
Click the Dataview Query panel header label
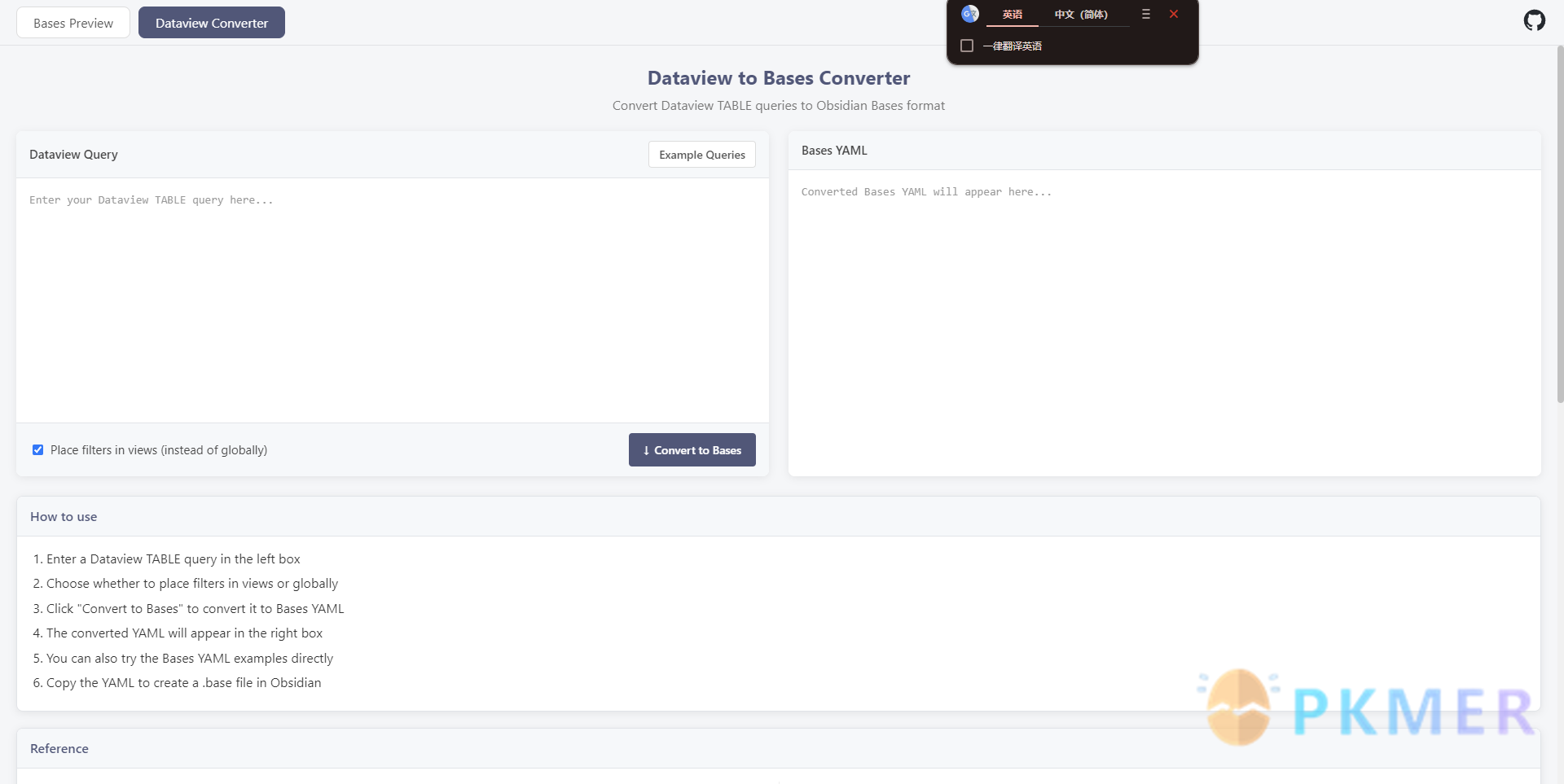tap(73, 155)
